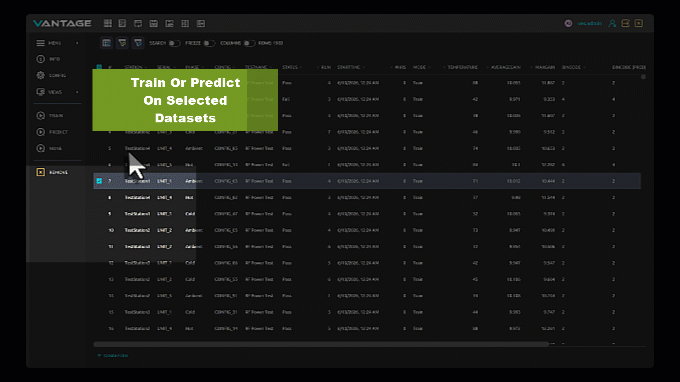Toggle the Freeze switch

pyautogui.click(x=209, y=43)
